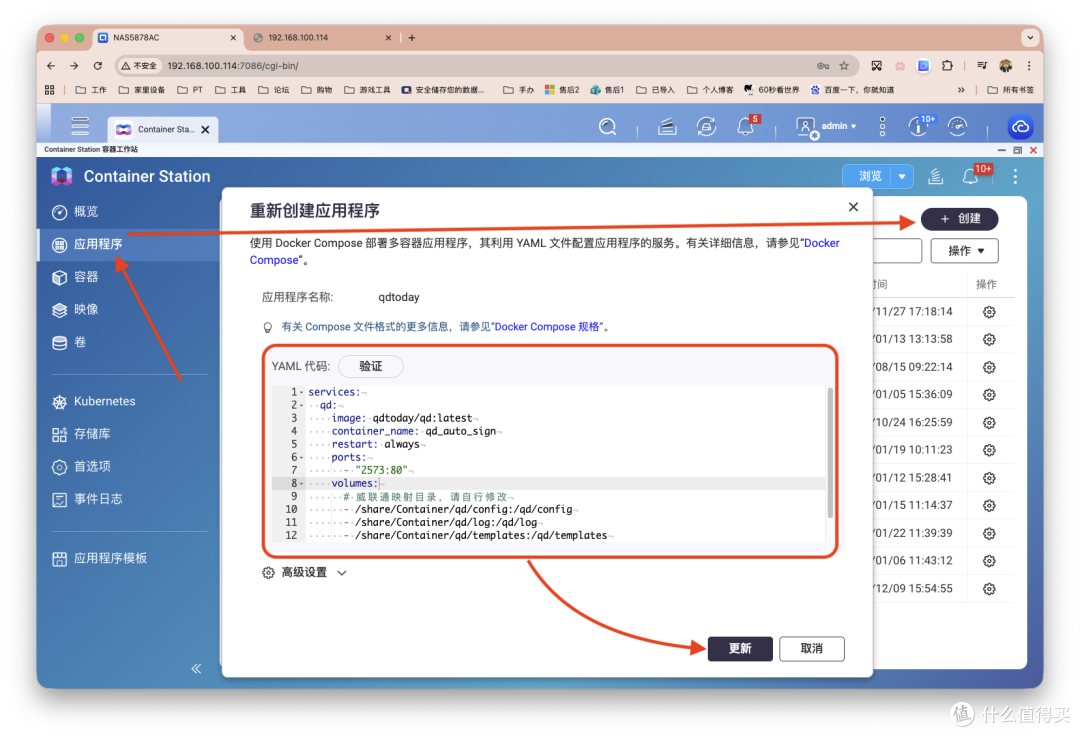Screen dimensions: 1080x737
Task: Open the QTS search magnifier icon
Action: click(x=607, y=127)
